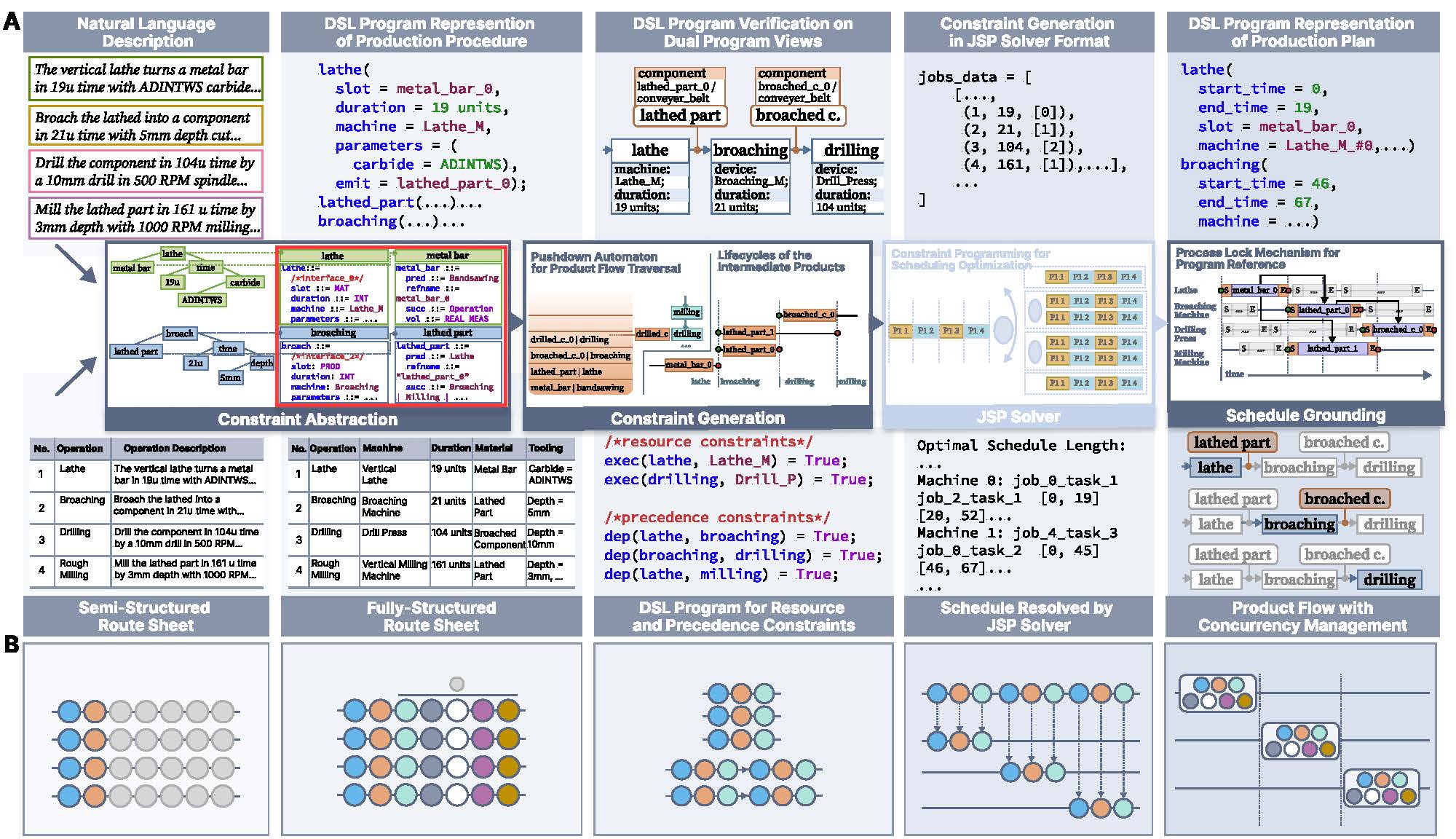Click the '5mm' blue graph node
Viewport: 1456px width, 839px height.
pyautogui.click(x=230, y=377)
